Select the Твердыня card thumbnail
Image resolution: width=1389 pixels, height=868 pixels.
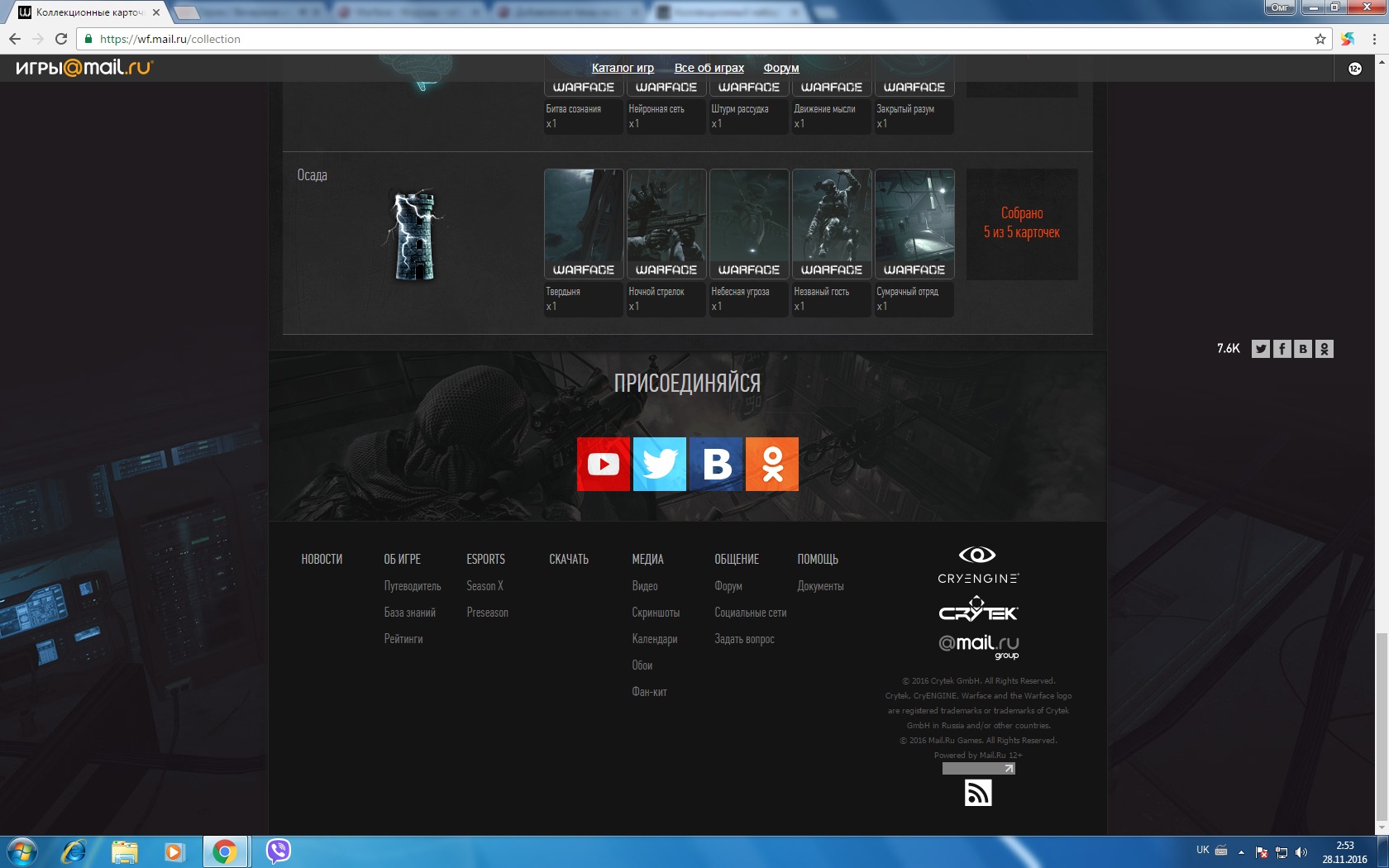click(x=584, y=224)
